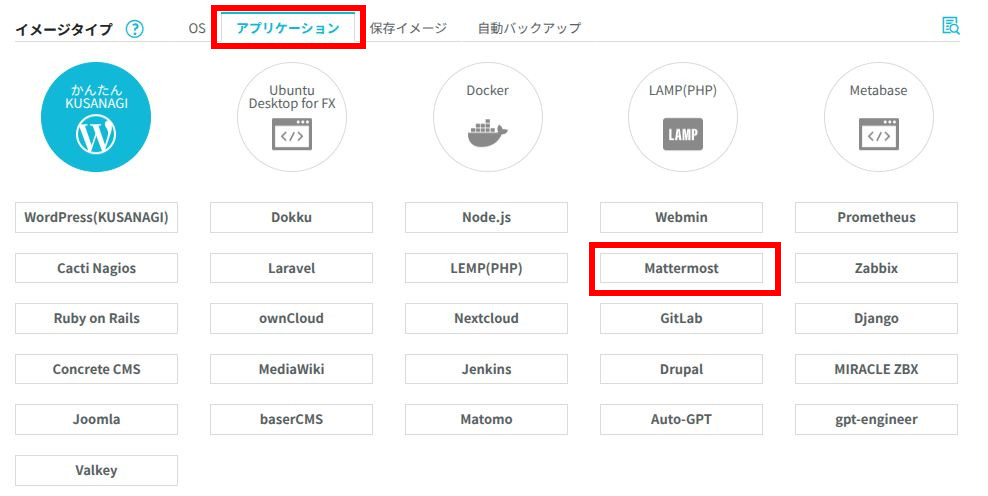Select the Matomo application
This screenshot has height=496, width=988.
pyautogui.click(x=486, y=419)
